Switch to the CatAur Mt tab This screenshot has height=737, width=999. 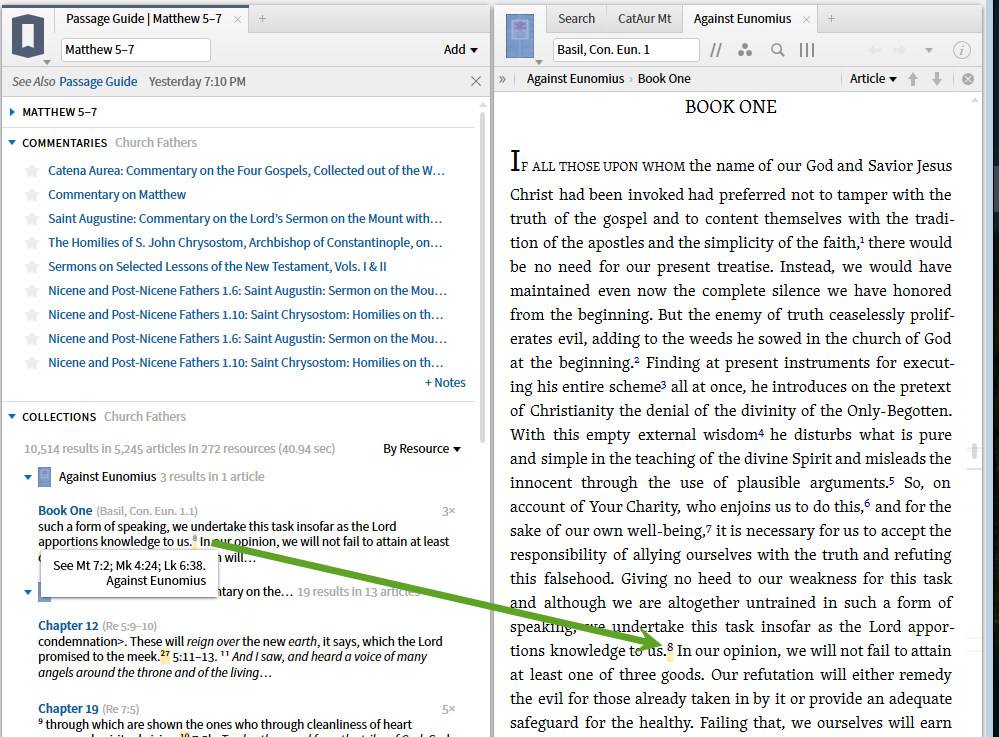644,19
